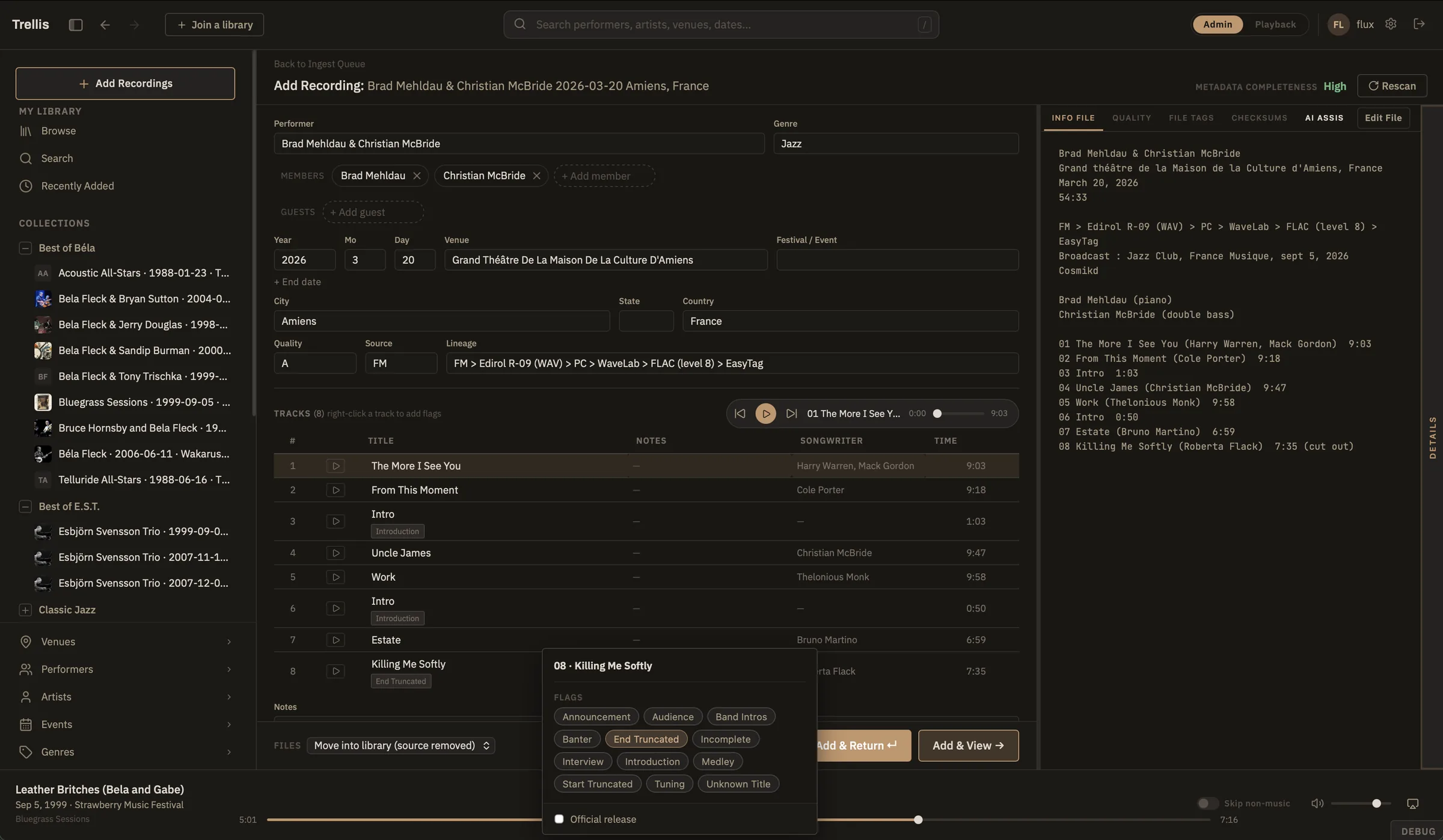1443x840 pixels.
Task: Switch to the File Tags tab
Action: 1191,118
